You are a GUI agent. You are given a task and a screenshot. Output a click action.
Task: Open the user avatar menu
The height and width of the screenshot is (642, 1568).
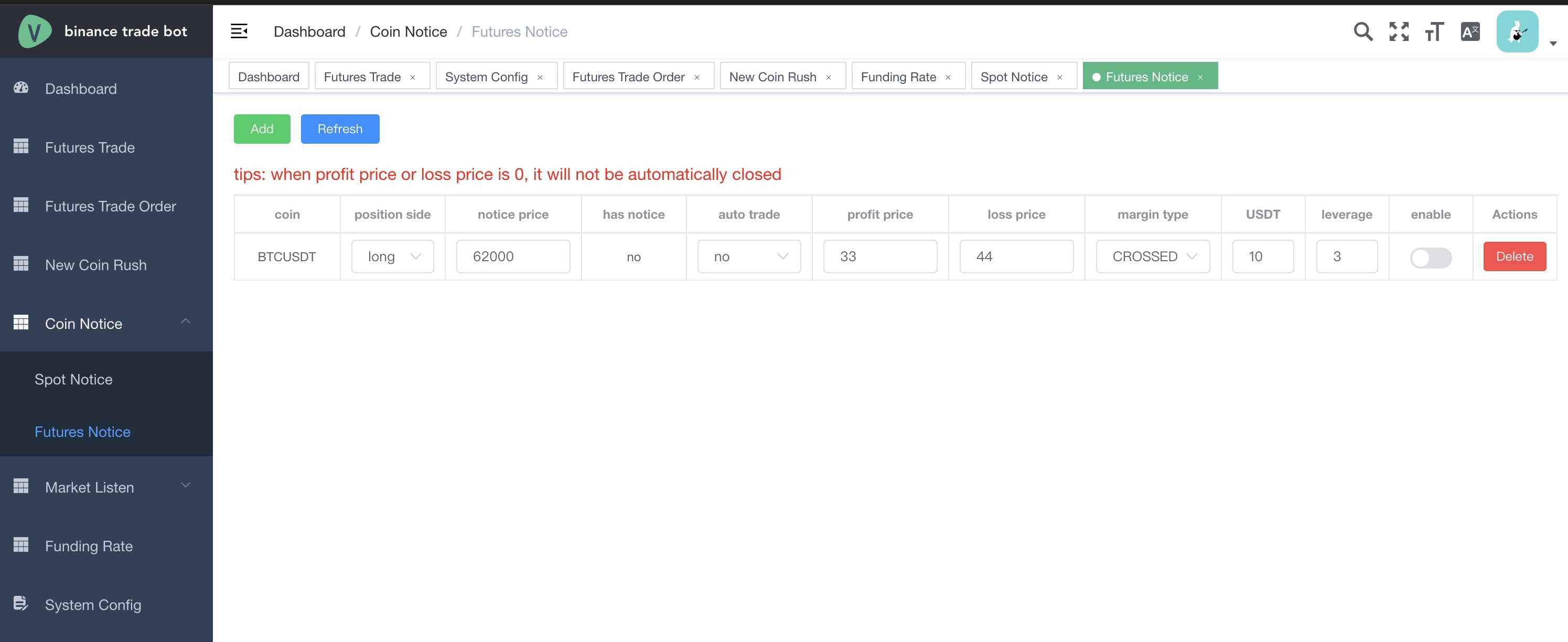click(1516, 31)
